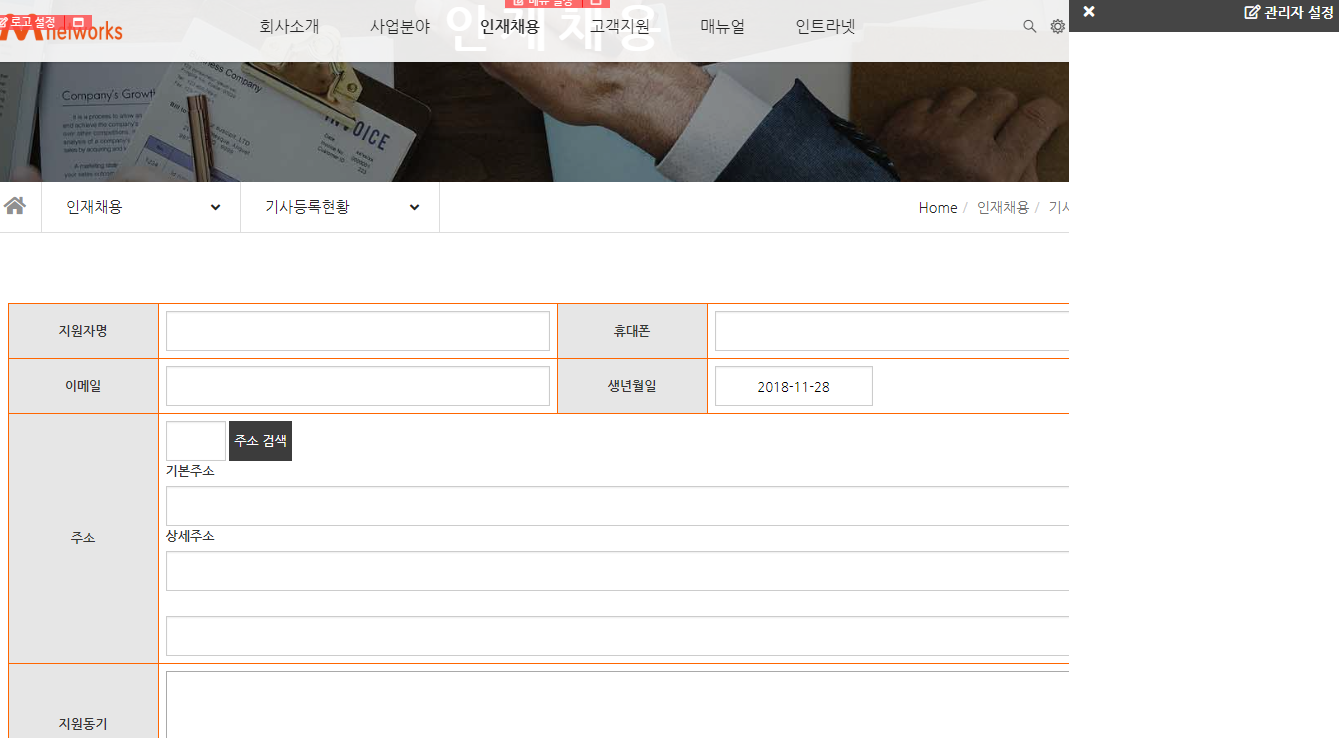Open the 인재채용 top menu
The image size is (1339, 738).
click(x=510, y=27)
